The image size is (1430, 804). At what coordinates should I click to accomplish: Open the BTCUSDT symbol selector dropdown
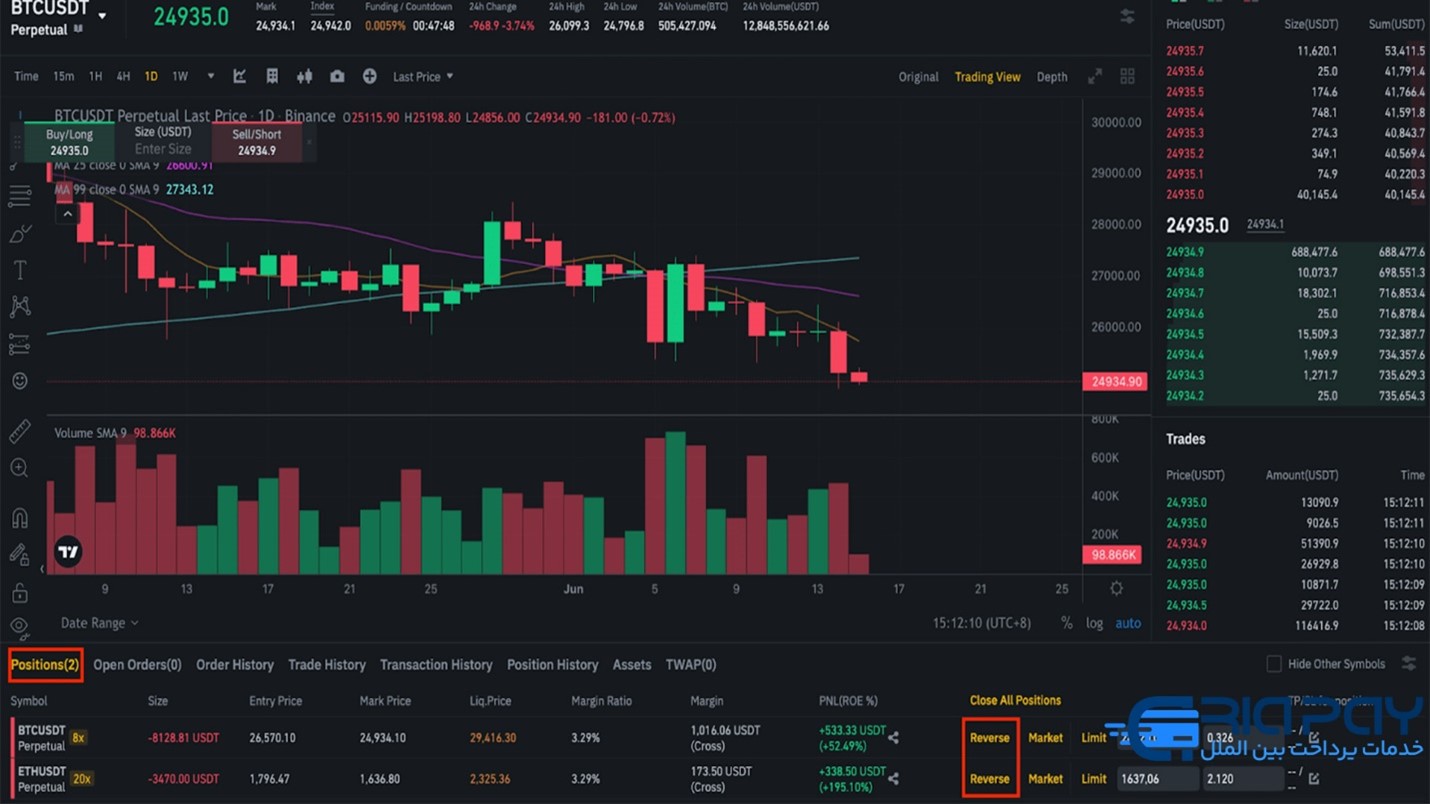[102, 16]
